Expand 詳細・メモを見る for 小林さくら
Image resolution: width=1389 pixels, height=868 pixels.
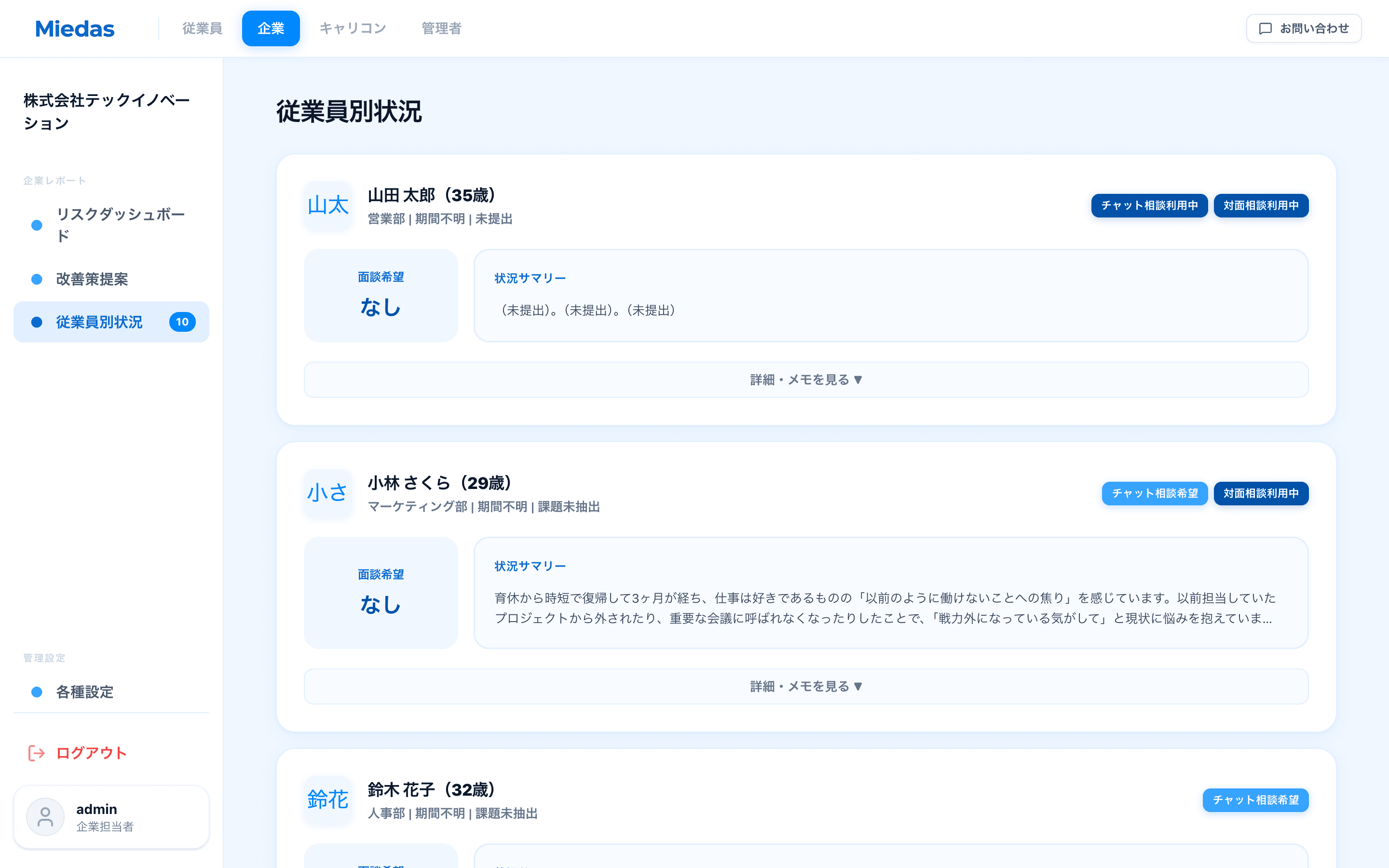[804, 686]
